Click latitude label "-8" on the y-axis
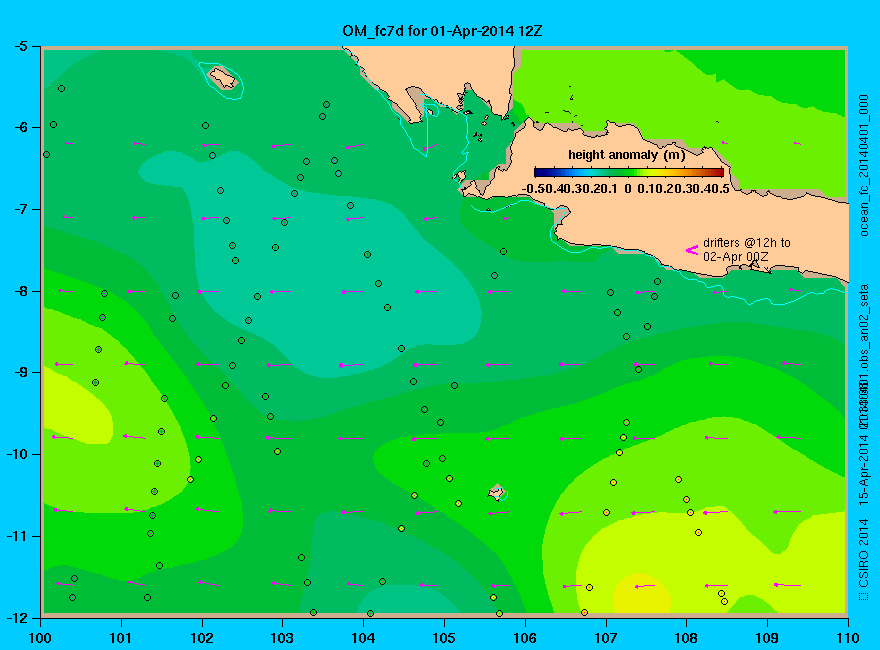 point(20,291)
